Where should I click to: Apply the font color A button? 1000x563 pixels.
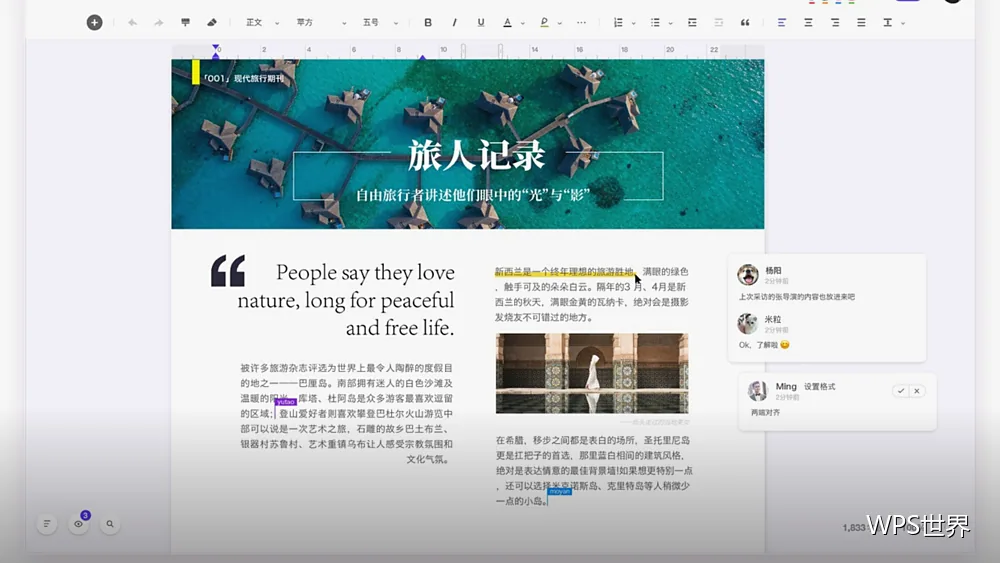coord(507,22)
